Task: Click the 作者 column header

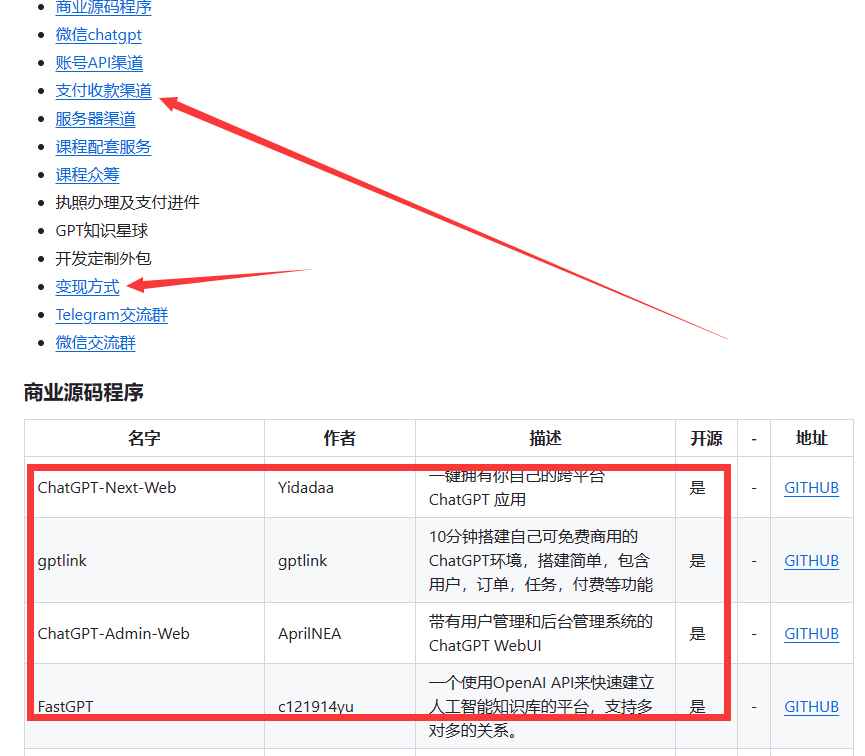Action: pyautogui.click(x=340, y=439)
